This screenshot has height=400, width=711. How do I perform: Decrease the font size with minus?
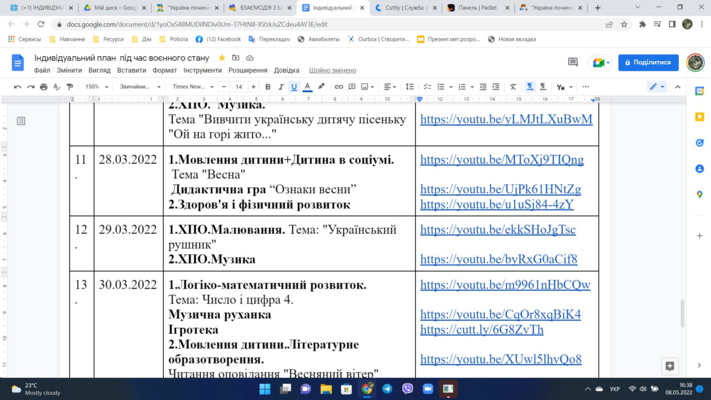[x=224, y=87]
